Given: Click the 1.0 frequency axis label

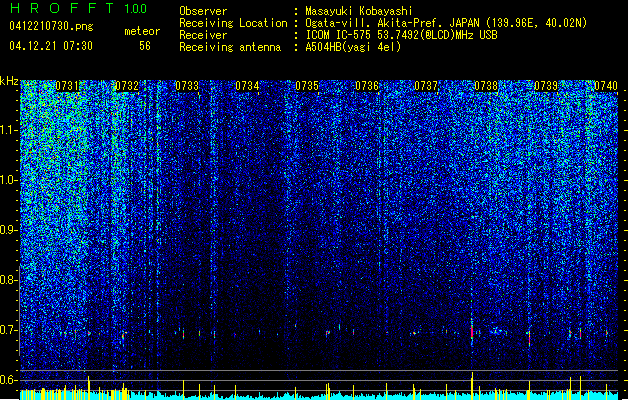Looking at the screenshot, I should click(x=9, y=180).
